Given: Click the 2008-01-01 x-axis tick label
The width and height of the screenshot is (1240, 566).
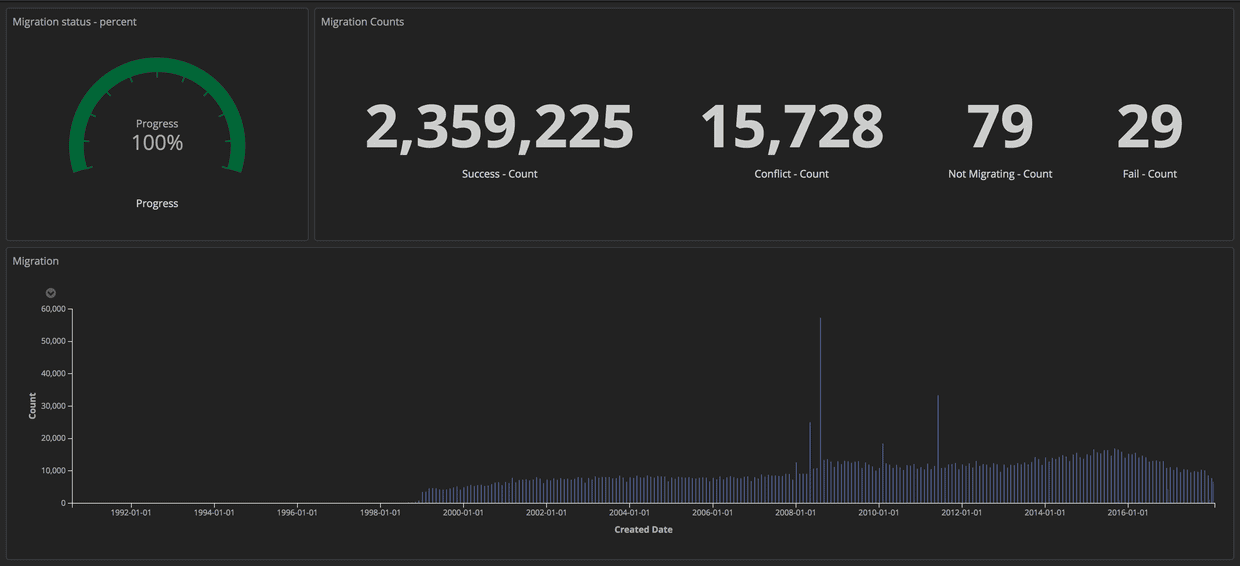Looking at the screenshot, I should coord(795,513).
